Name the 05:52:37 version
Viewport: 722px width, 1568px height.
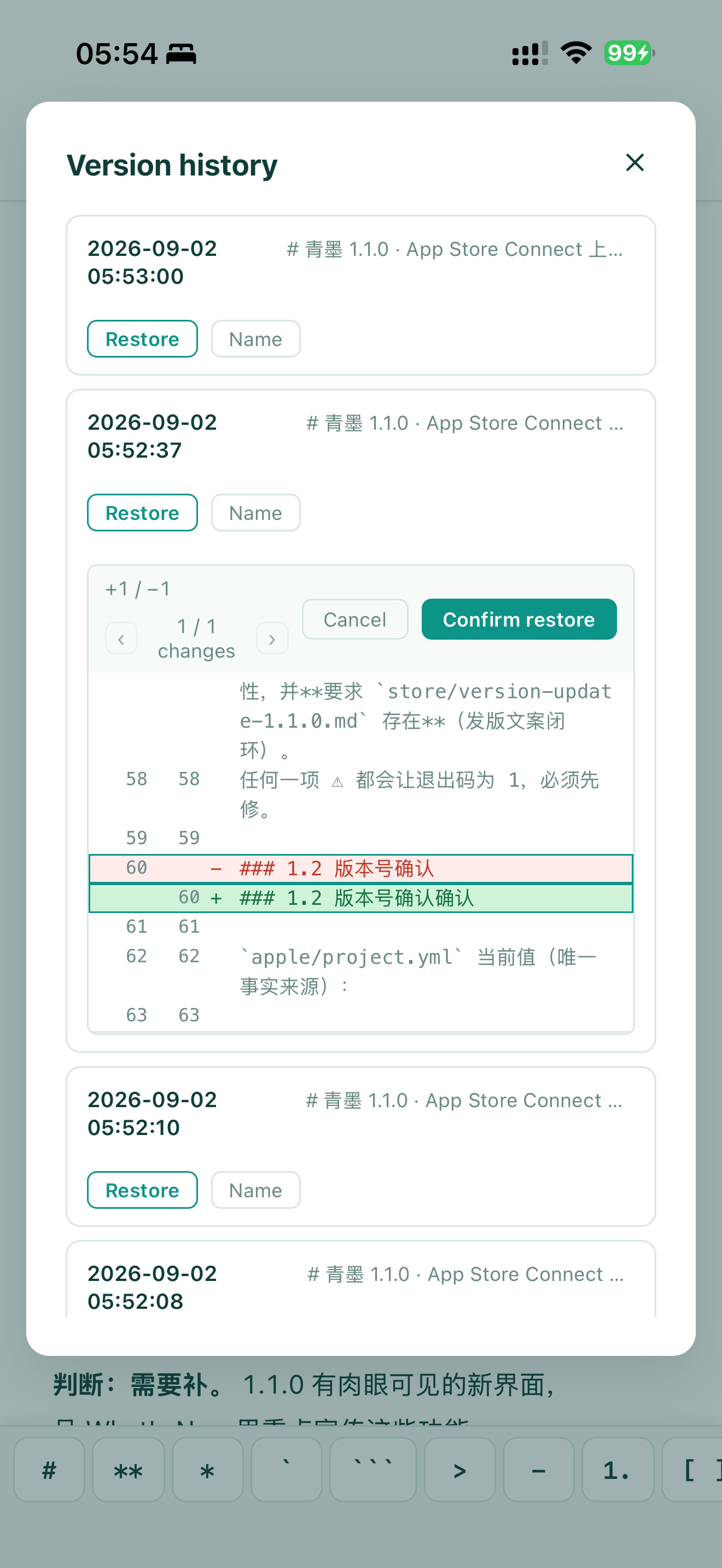tap(255, 512)
